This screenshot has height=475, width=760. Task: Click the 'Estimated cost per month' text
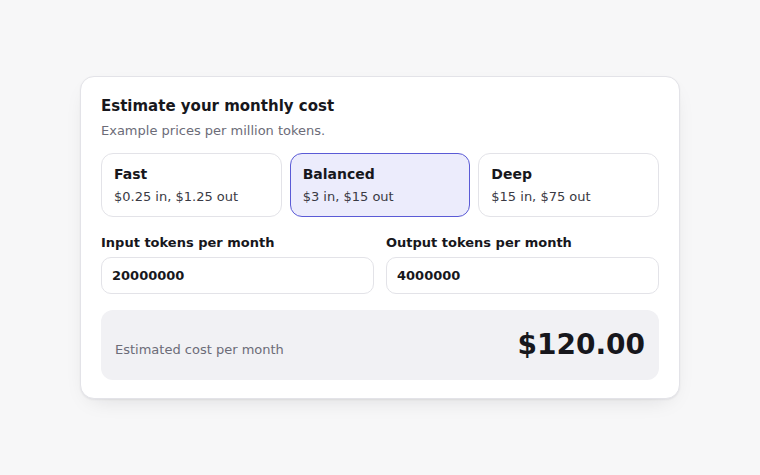[199, 349]
